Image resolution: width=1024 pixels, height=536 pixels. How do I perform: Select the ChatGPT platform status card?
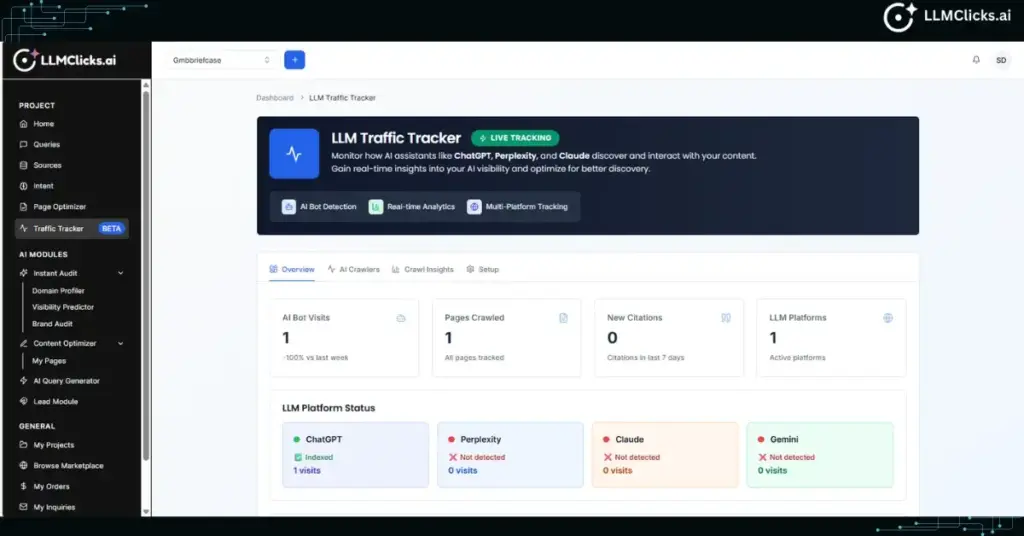tap(355, 455)
